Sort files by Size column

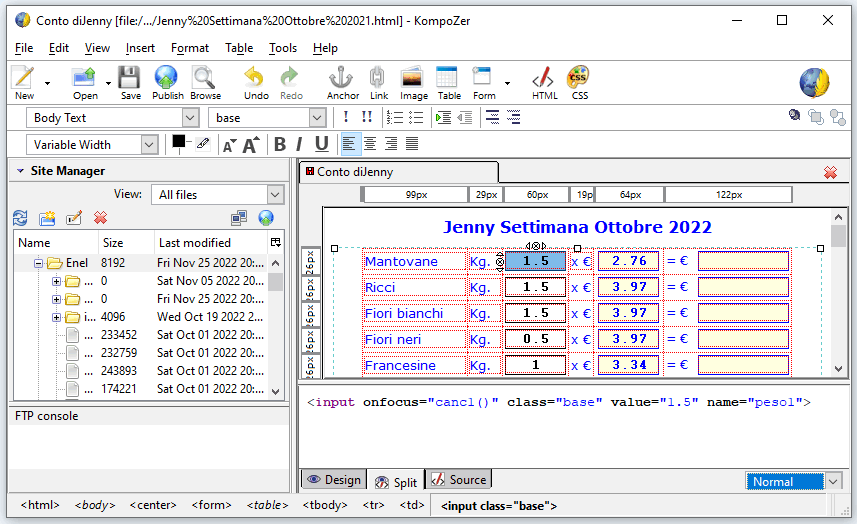click(x=126, y=243)
